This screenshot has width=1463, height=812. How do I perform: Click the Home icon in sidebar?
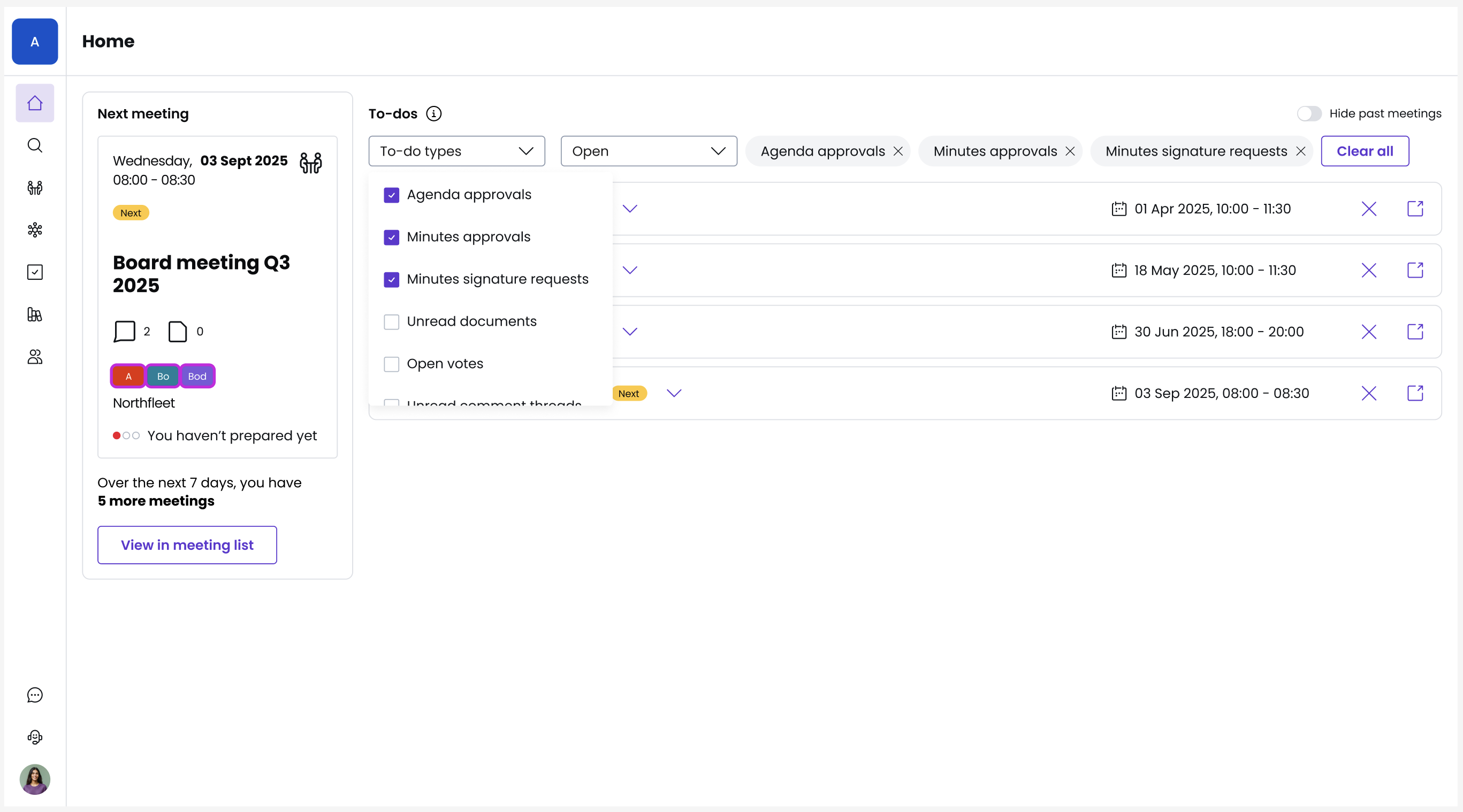pyautogui.click(x=35, y=103)
